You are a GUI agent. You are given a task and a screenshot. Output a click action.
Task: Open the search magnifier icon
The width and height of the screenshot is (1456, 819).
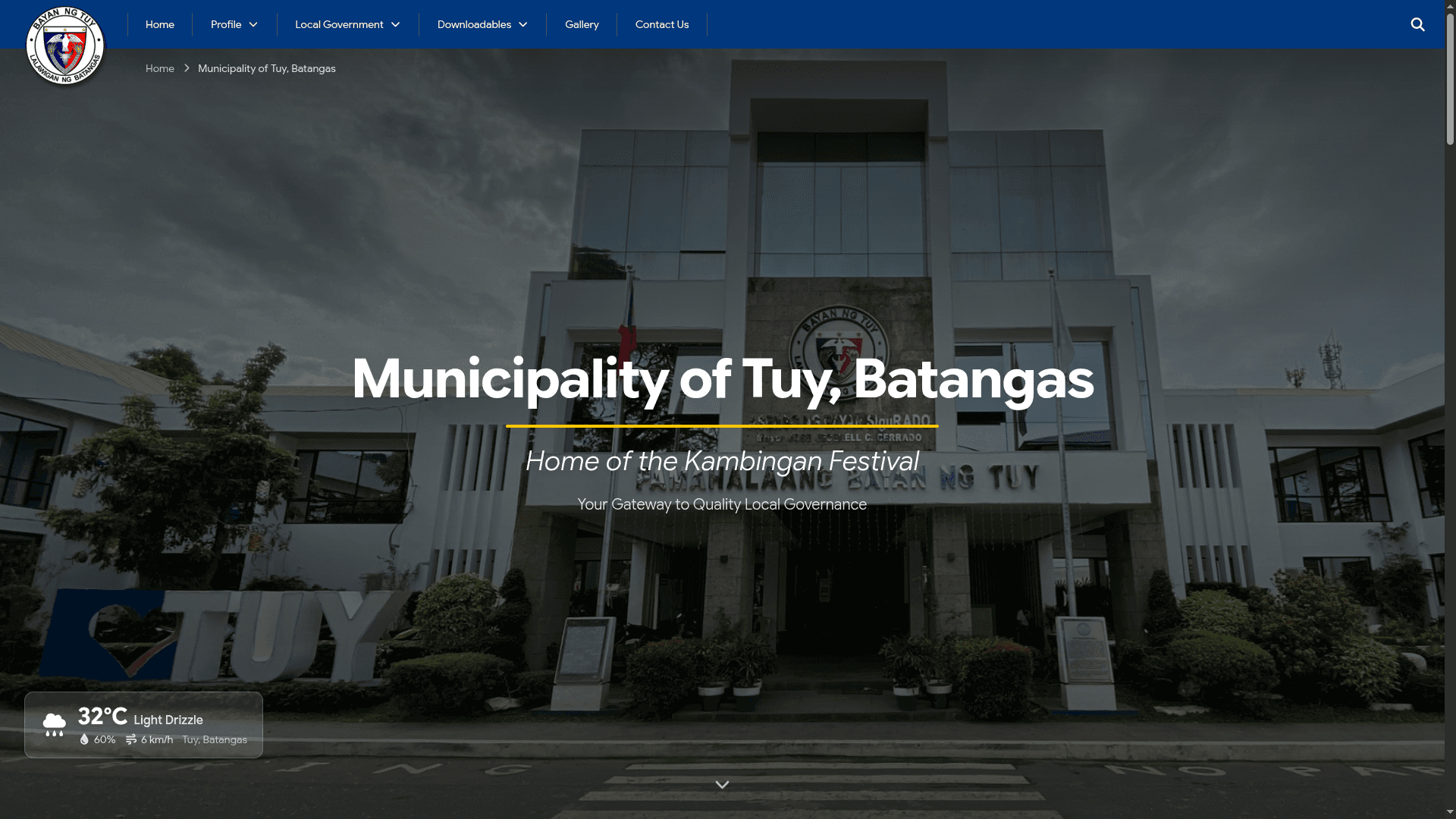tap(1417, 24)
